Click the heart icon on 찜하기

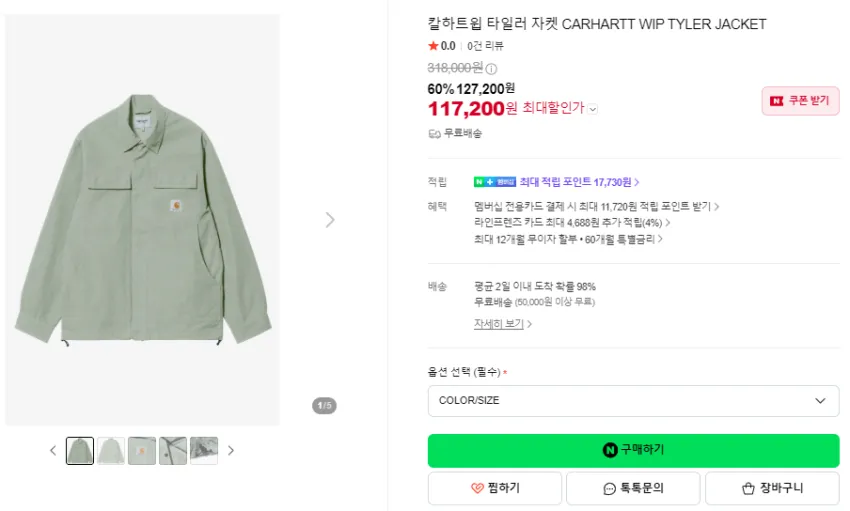click(x=477, y=488)
